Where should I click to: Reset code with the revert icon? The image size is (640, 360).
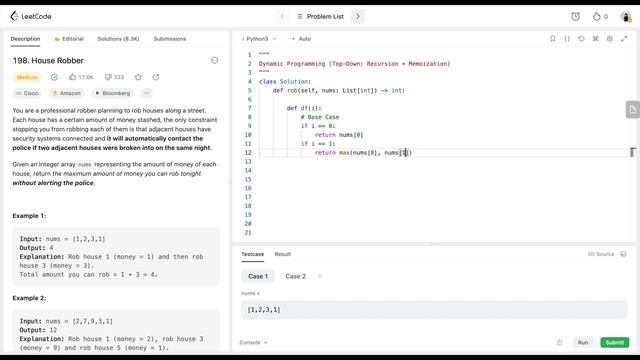[581, 39]
